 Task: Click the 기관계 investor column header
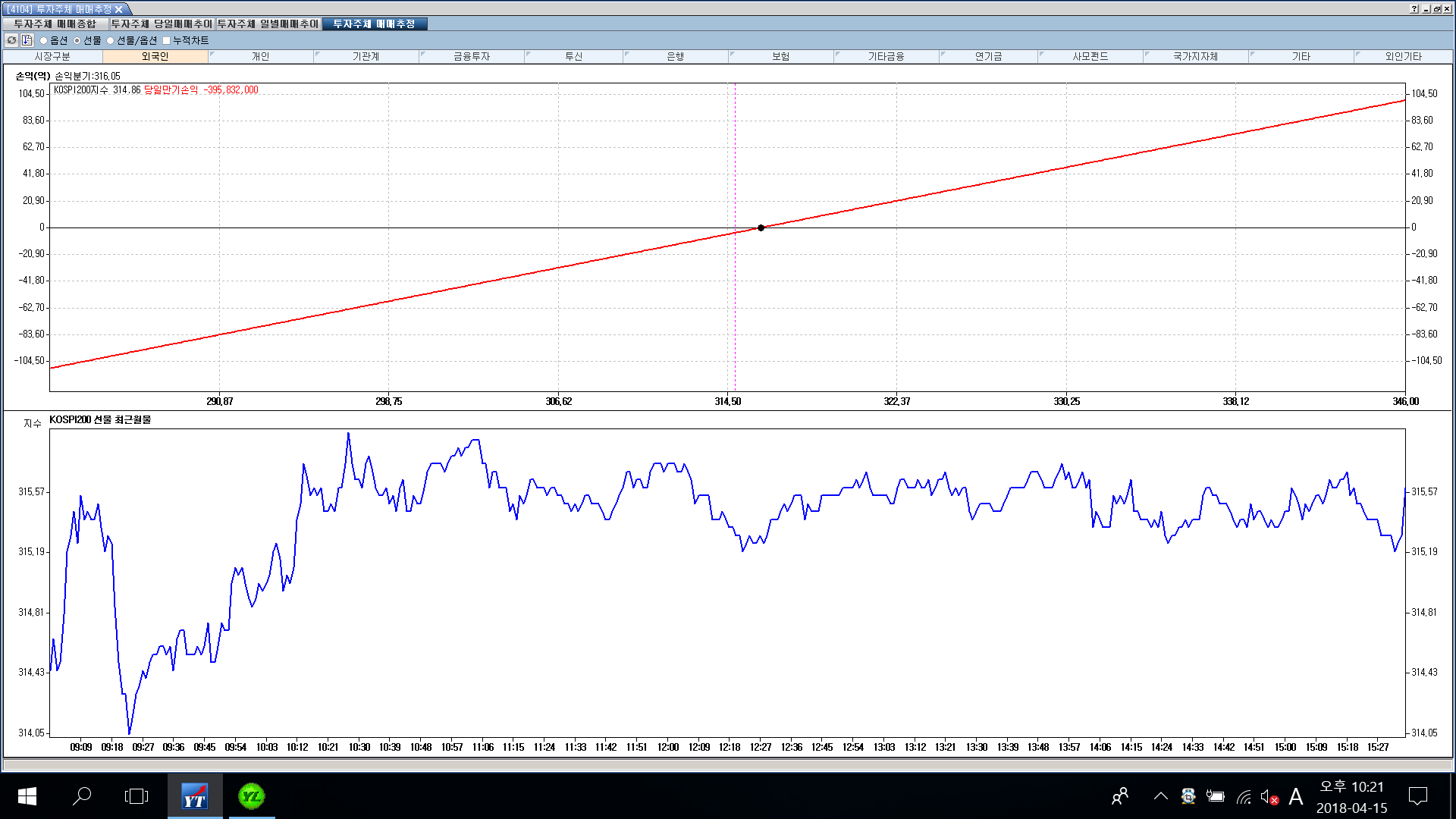pos(366,57)
